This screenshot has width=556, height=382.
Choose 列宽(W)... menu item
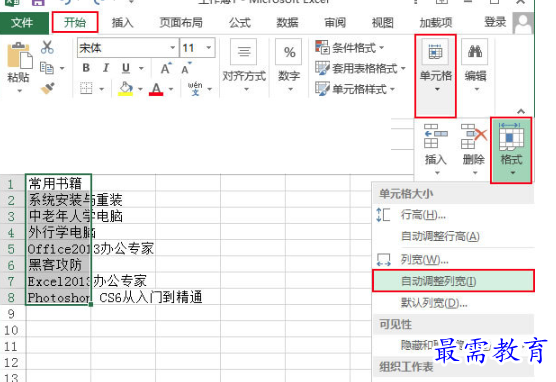[454, 260]
